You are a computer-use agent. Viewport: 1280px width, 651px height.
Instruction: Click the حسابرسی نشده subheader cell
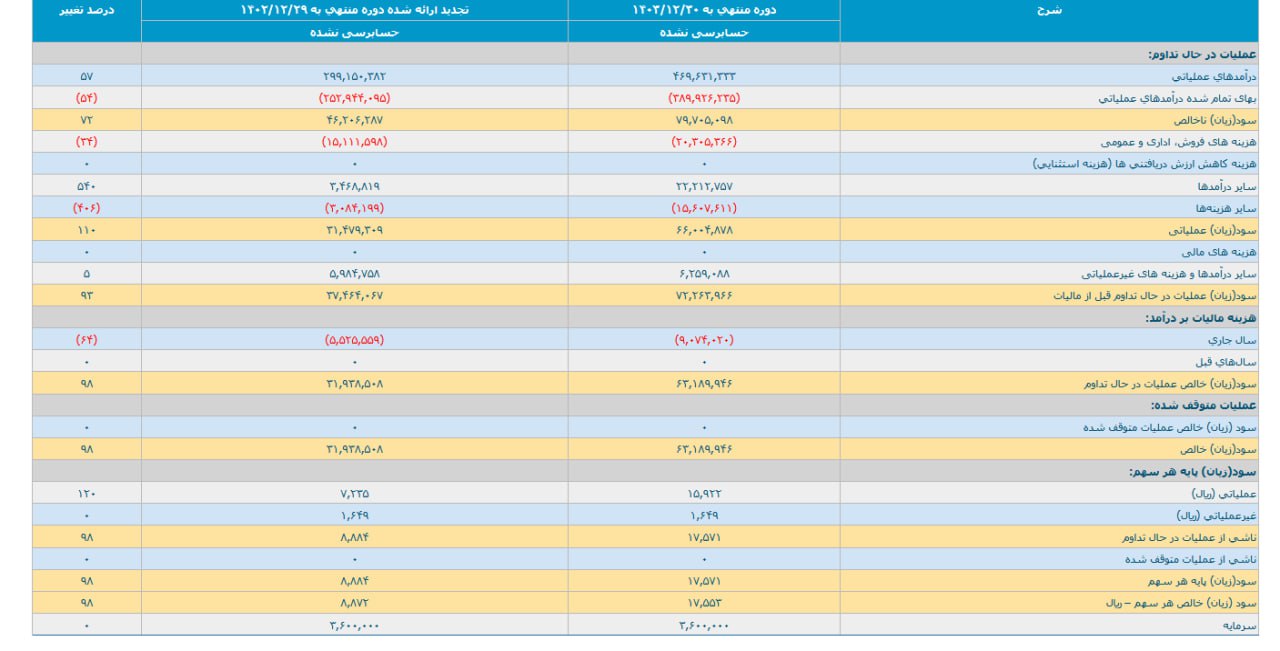(703, 32)
